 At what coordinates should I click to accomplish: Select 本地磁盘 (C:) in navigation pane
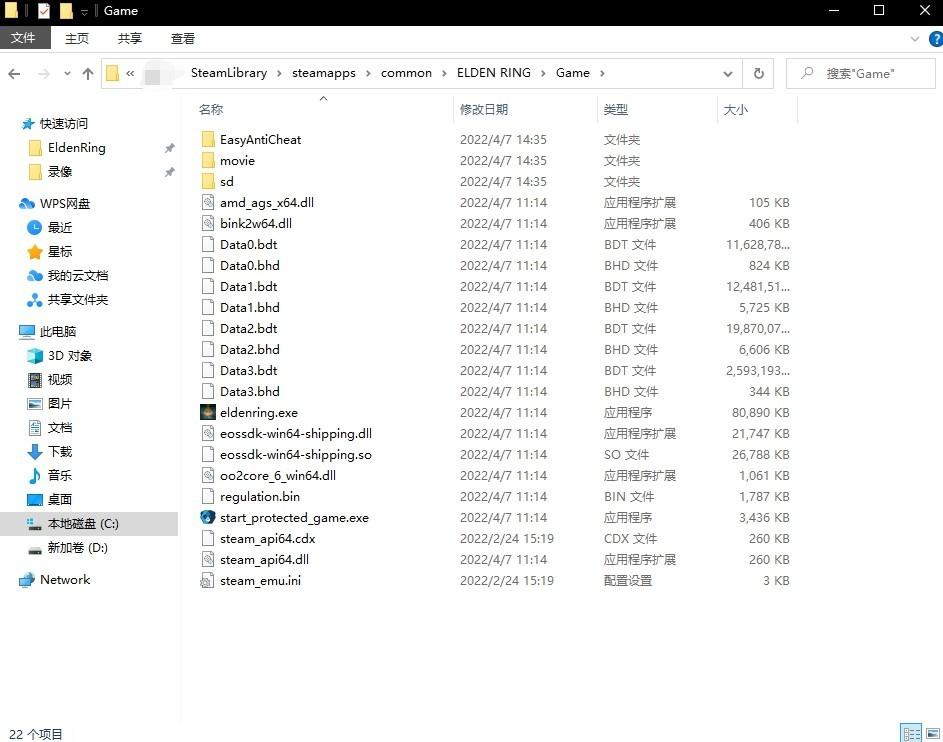pos(83,523)
